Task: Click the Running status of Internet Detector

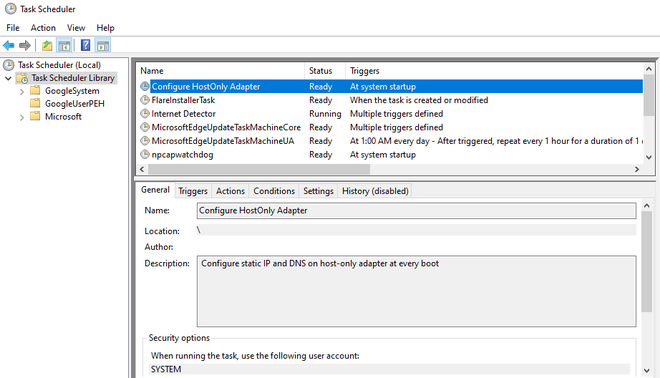Action: 325,114
